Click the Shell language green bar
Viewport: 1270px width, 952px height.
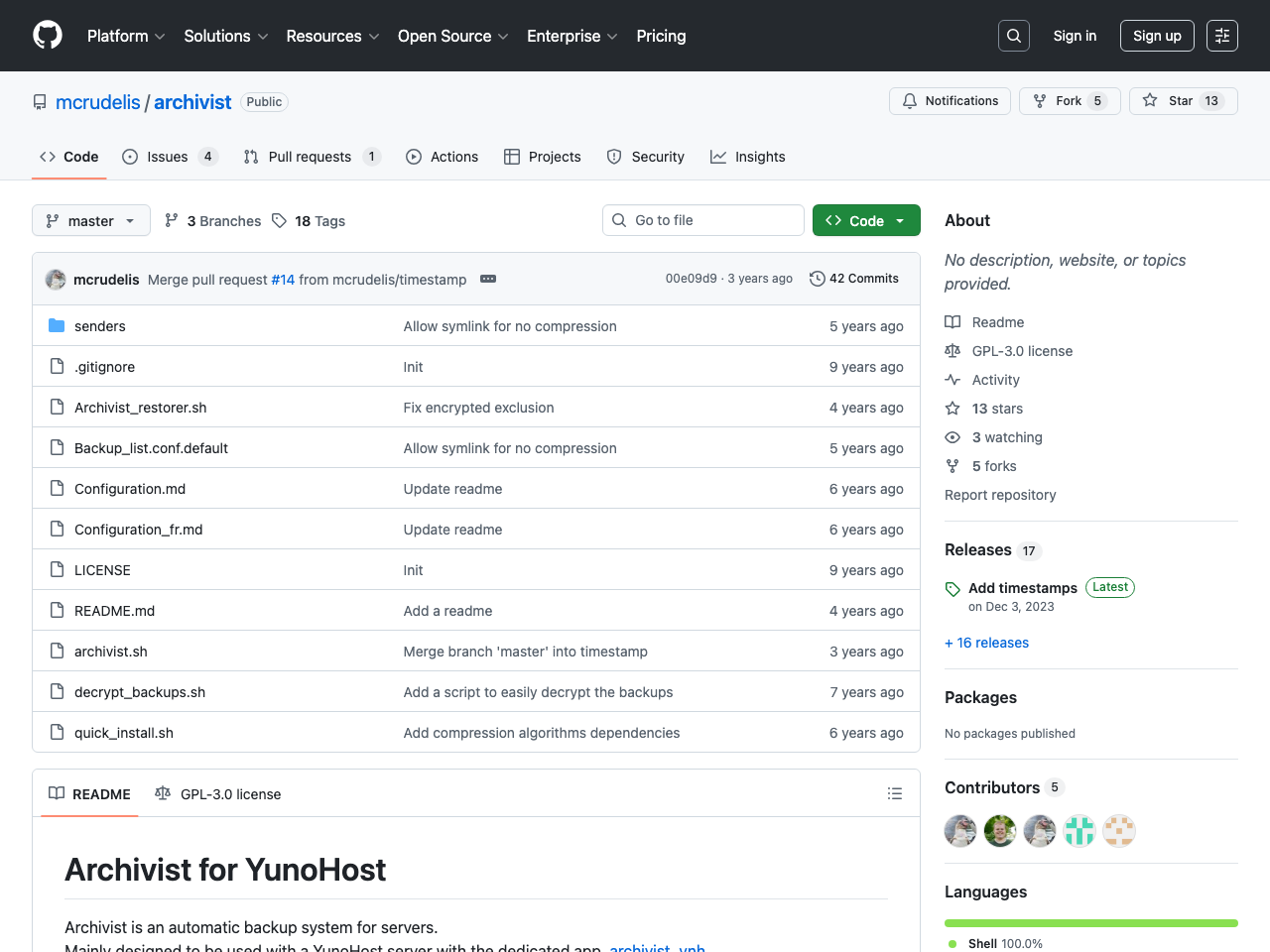click(x=1091, y=923)
